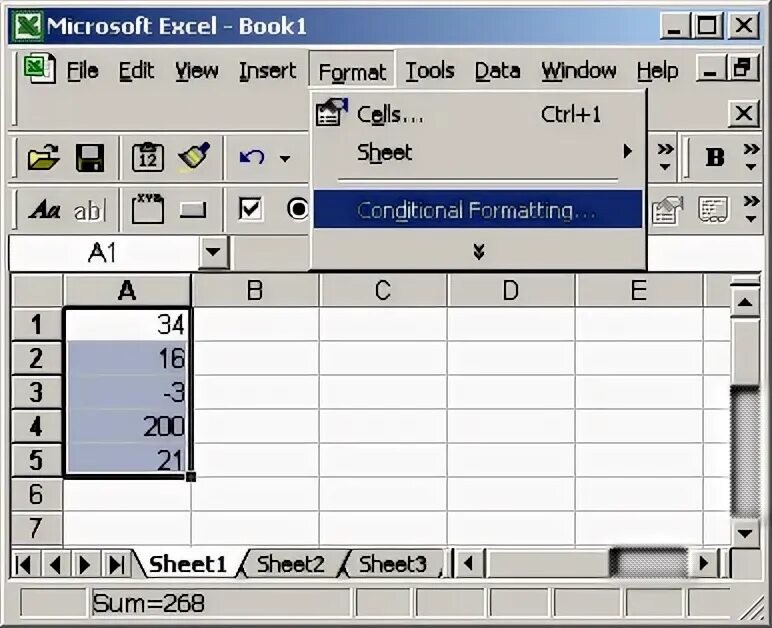The image size is (772, 628).
Task: Open the Sheet submenu
Action: (479, 152)
